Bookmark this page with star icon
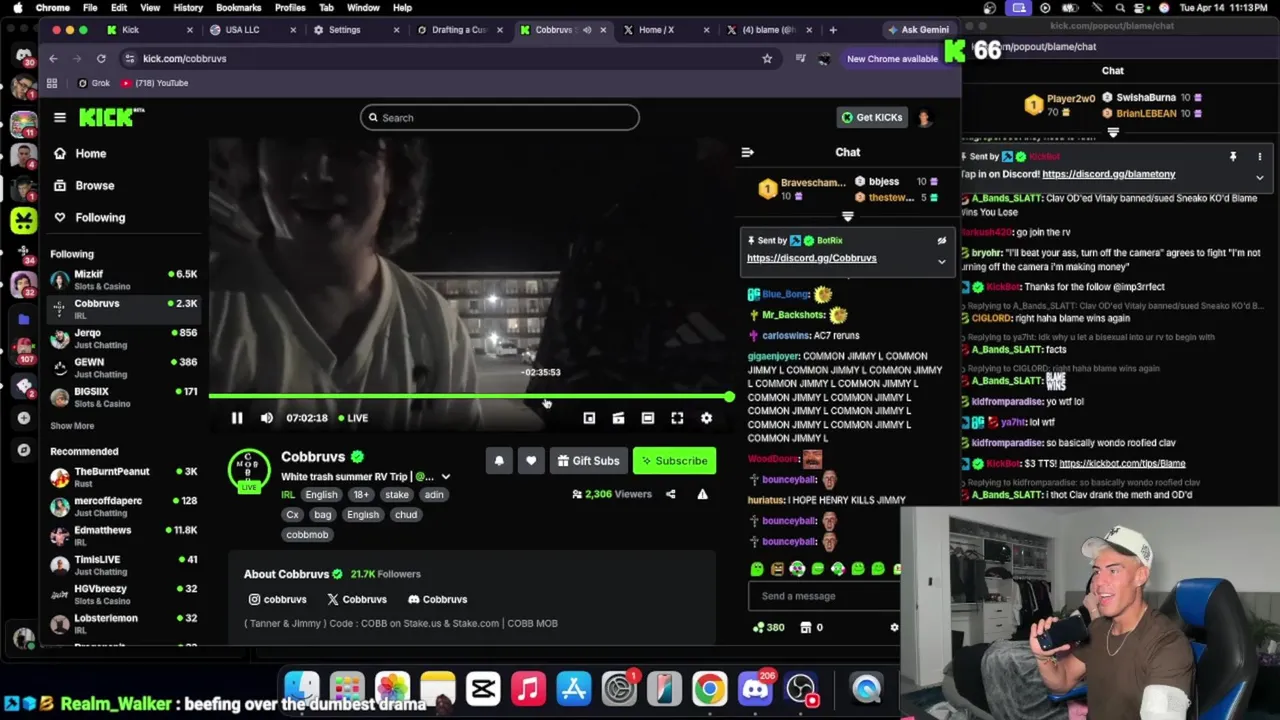The height and width of the screenshot is (720, 1280). pos(767,59)
